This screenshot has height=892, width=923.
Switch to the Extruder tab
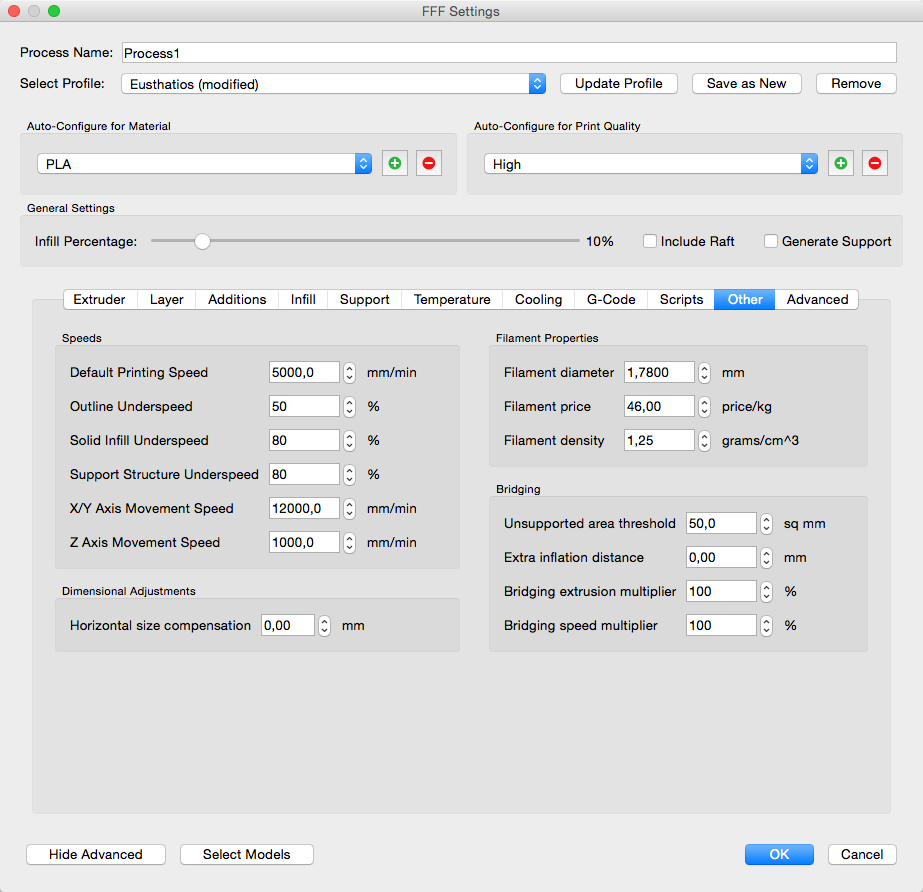[100, 300]
